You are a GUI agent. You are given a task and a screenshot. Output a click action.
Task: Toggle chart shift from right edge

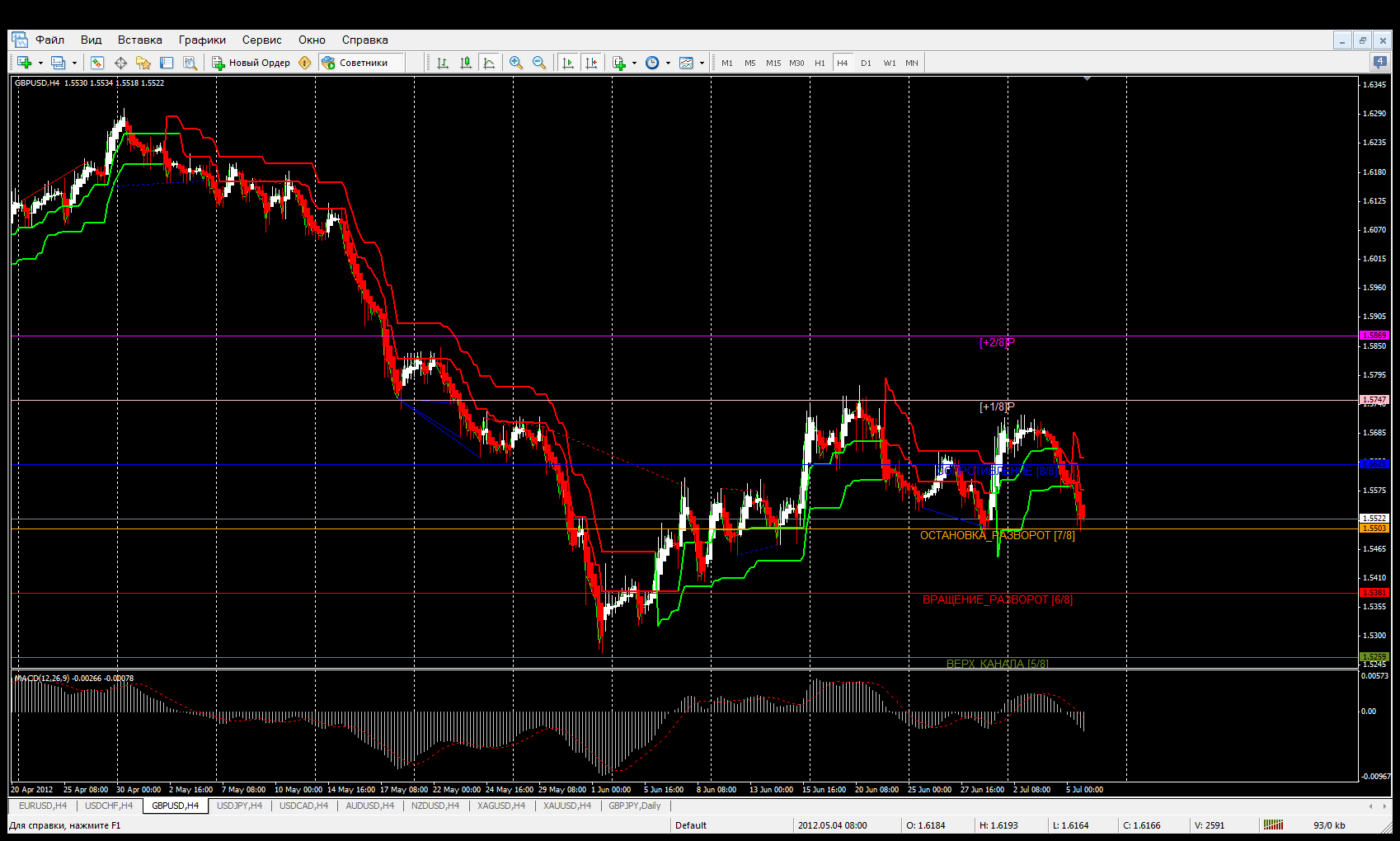[591, 63]
